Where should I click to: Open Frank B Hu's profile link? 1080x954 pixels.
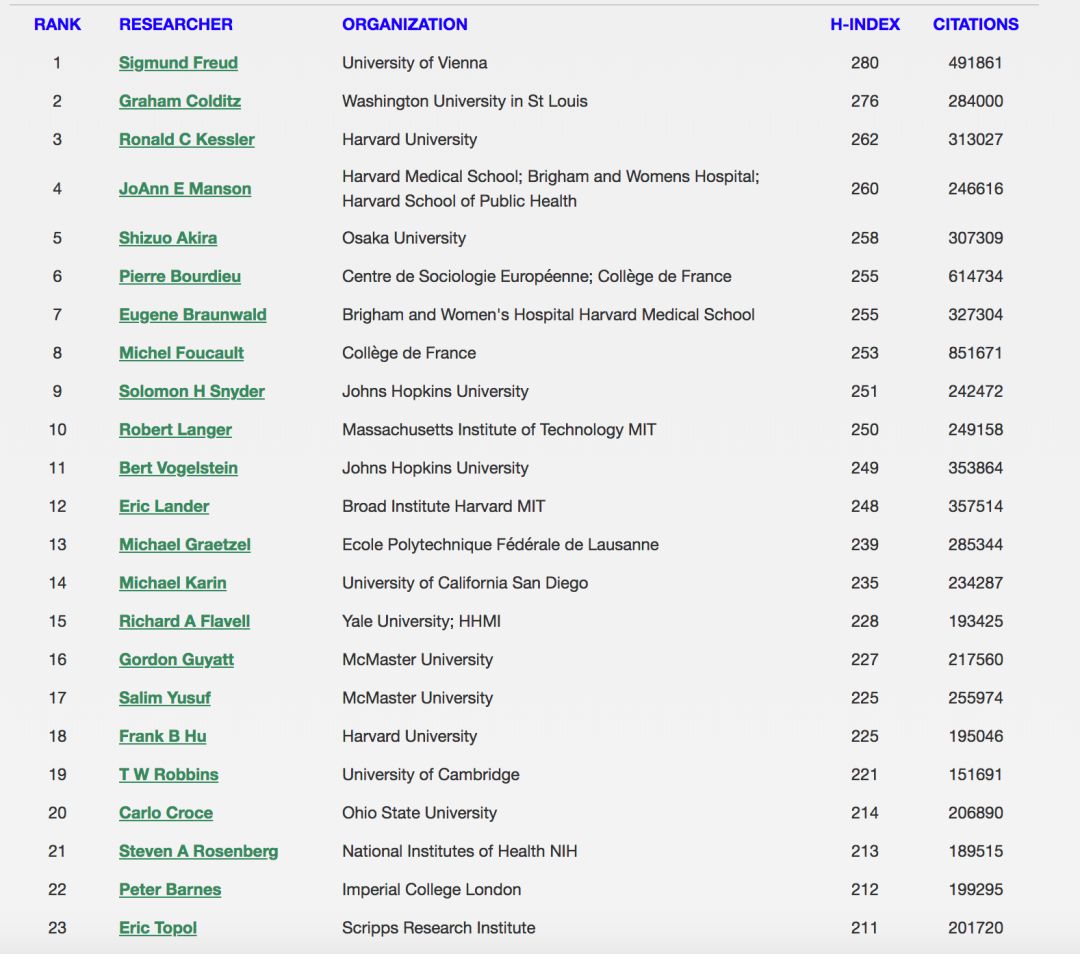point(163,736)
